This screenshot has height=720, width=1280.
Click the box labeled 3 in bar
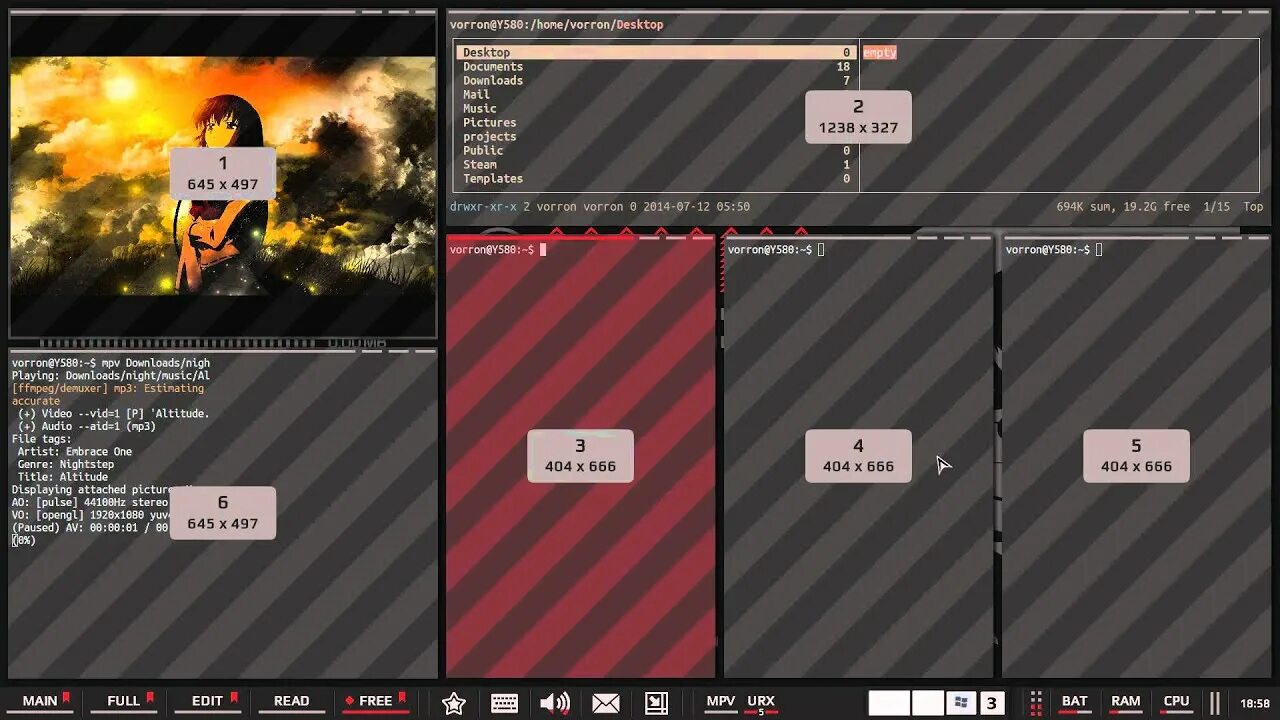coord(992,702)
